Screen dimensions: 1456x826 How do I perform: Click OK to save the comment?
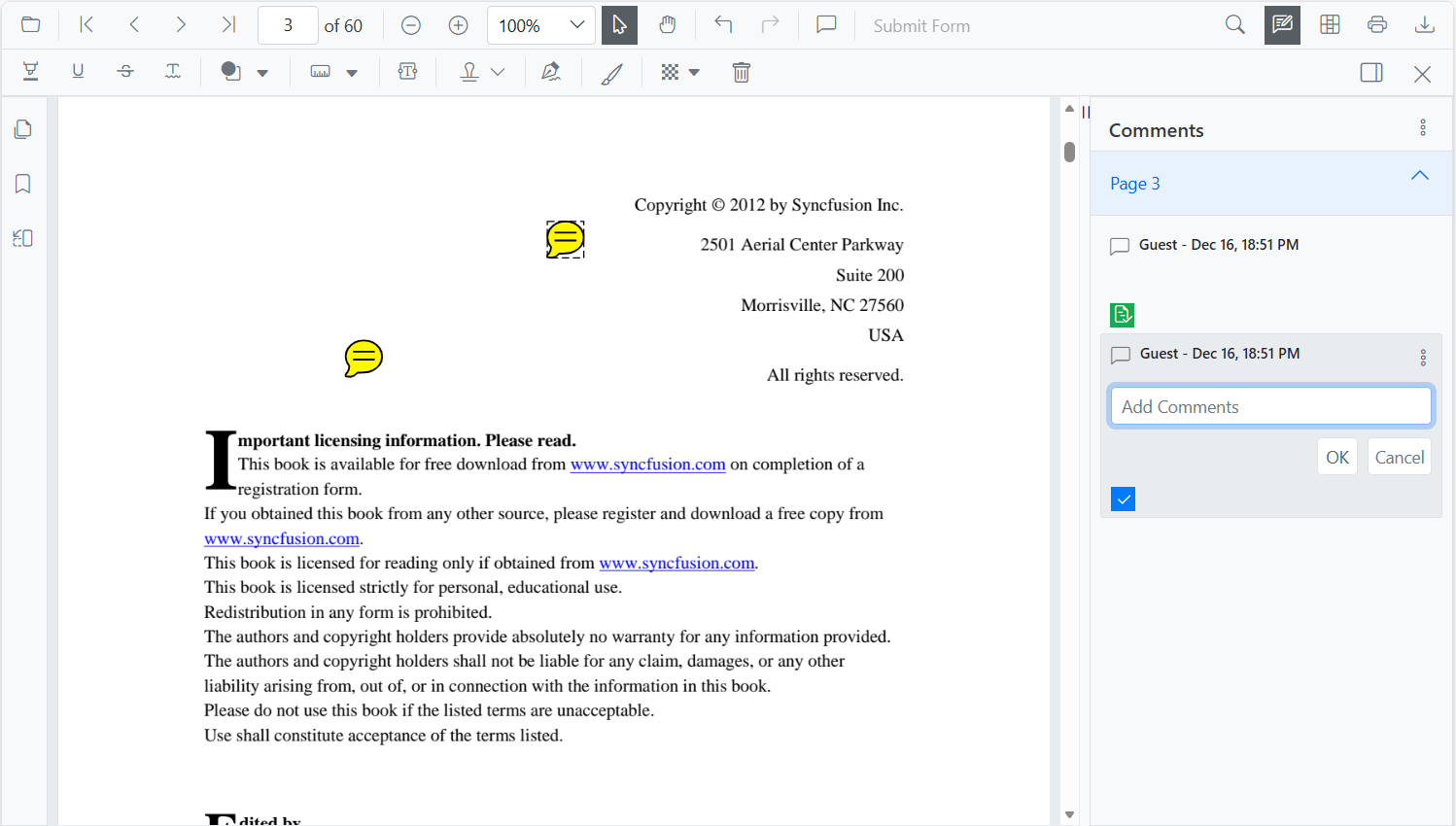(1336, 456)
